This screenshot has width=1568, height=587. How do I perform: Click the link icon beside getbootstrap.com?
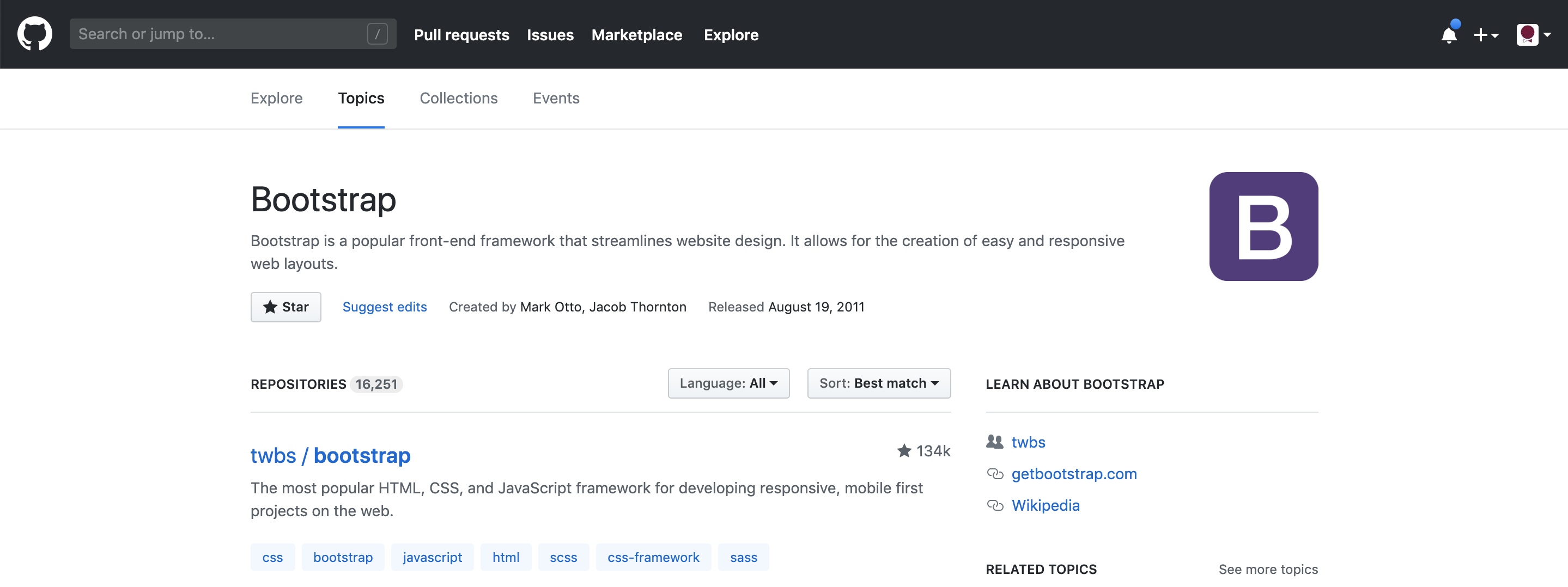click(x=995, y=474)
